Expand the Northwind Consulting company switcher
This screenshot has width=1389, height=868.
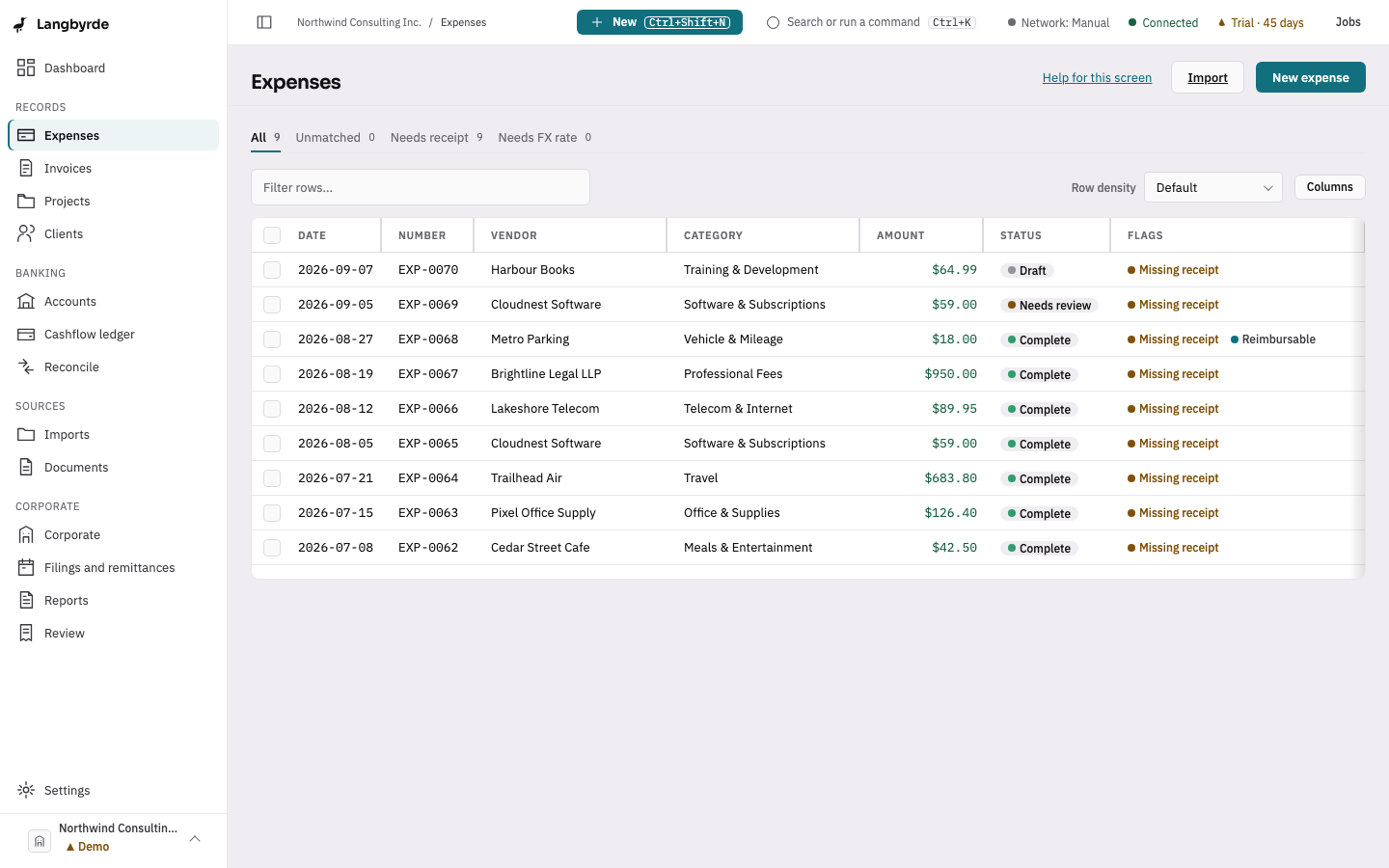tap(114, 840)
